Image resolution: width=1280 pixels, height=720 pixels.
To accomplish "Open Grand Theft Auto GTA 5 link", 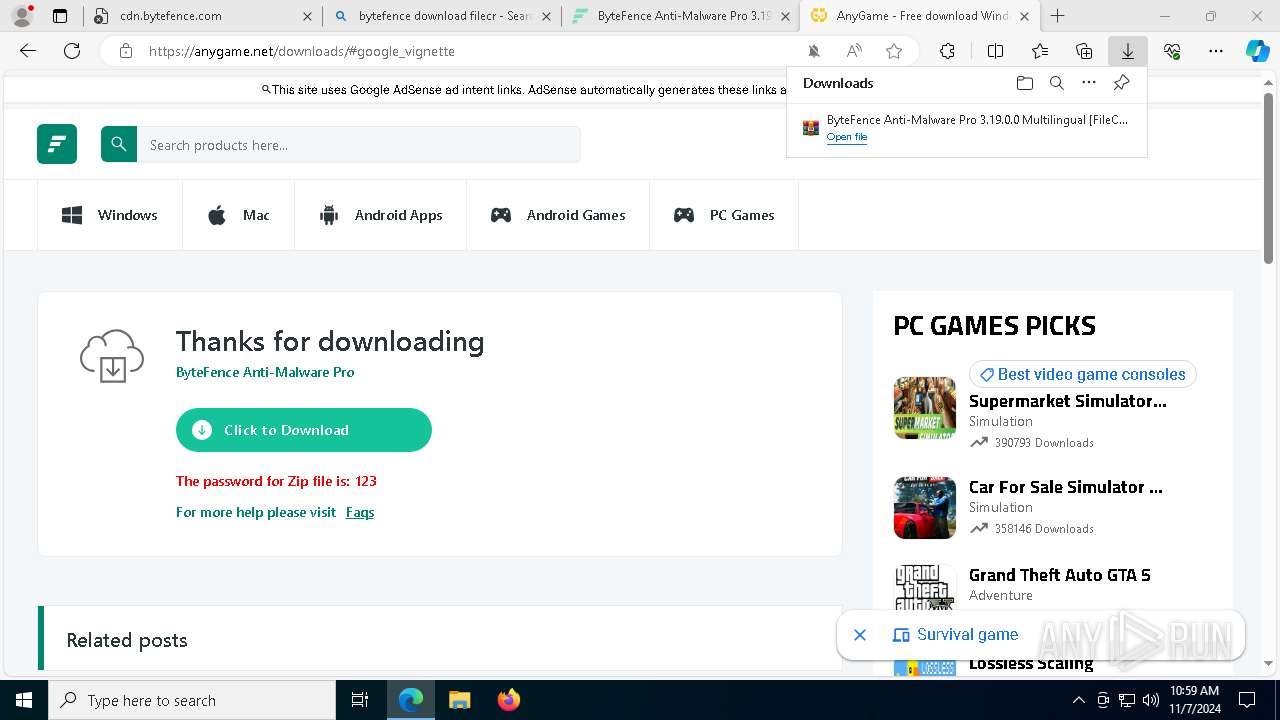I will pyautogui.click(x=1060, y=575).
